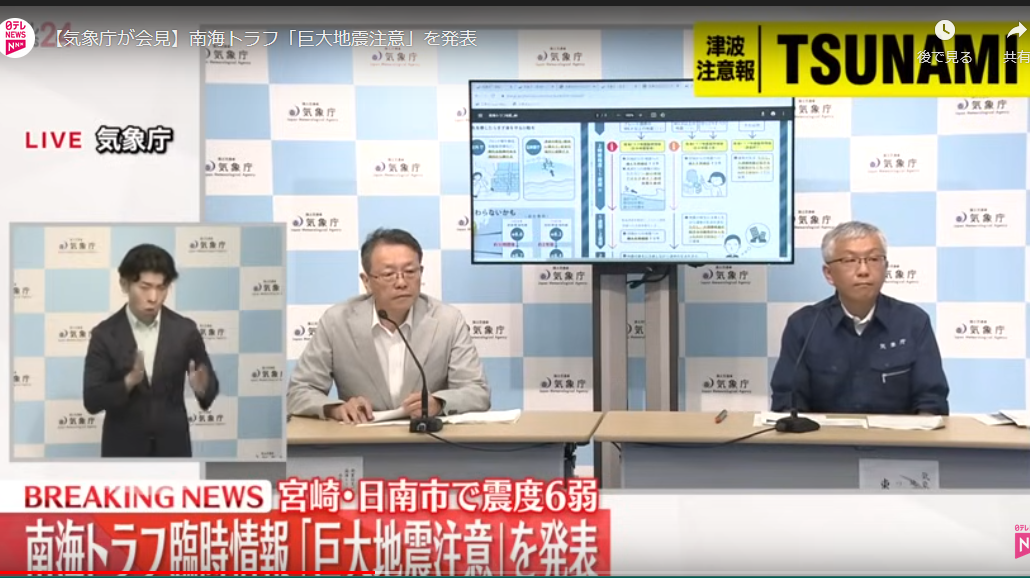Zoom in on the PDF with the plus icon
The height and width of the screenshot is (578, 1030).
click(x=640, y=115)
